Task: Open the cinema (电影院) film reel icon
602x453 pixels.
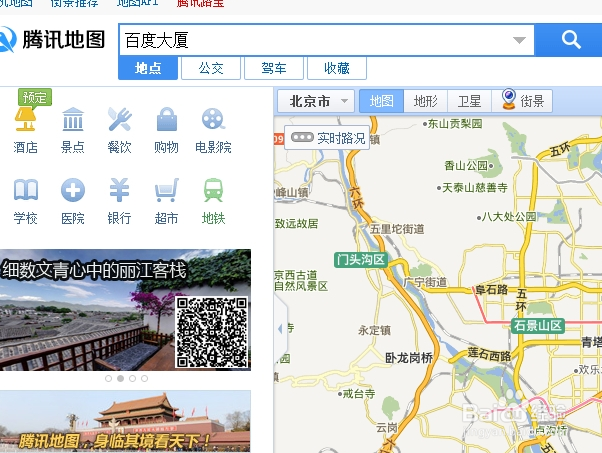Action: (x=213, y=119)
